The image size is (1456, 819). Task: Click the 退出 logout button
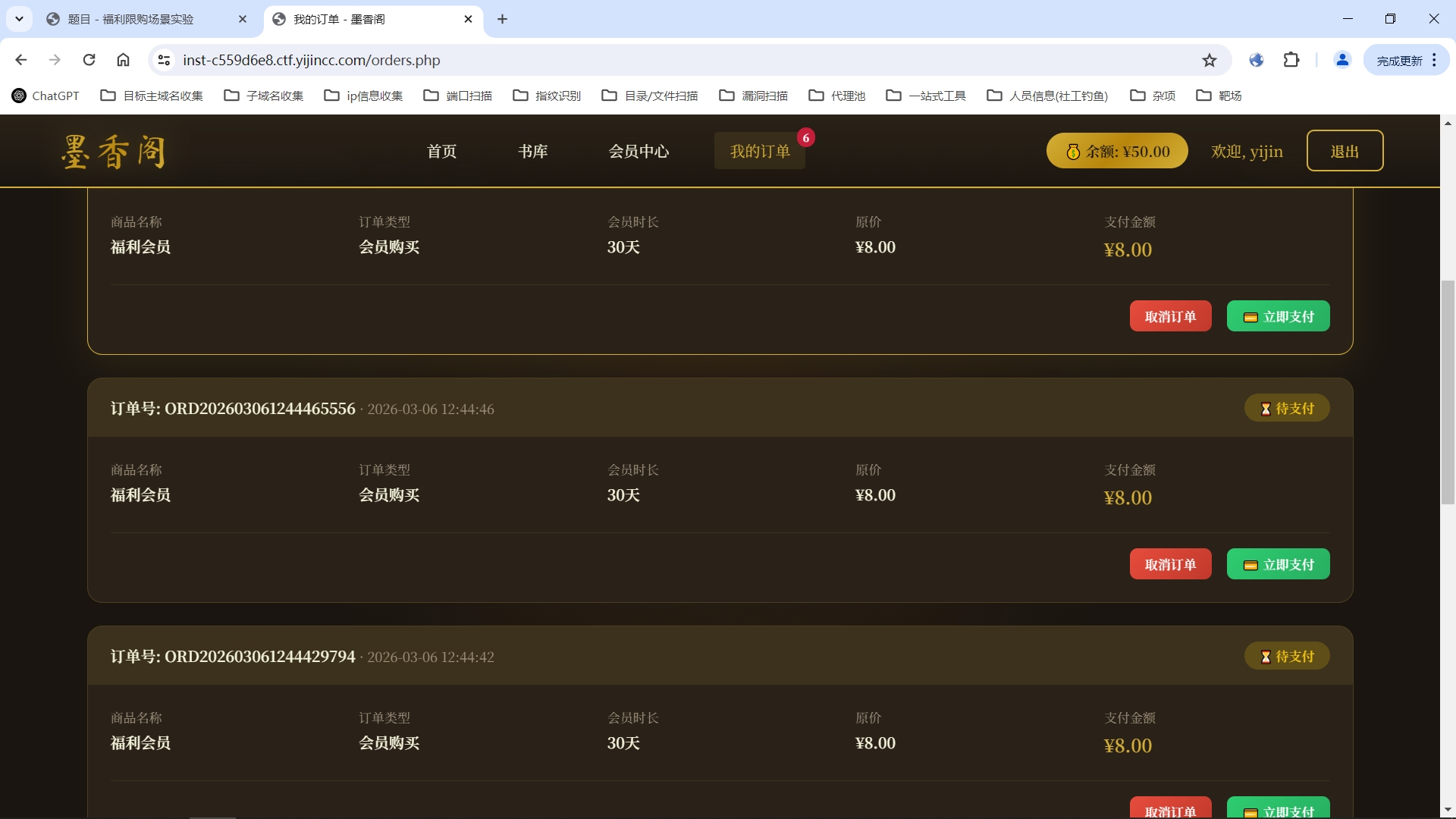coord(1345,151)
